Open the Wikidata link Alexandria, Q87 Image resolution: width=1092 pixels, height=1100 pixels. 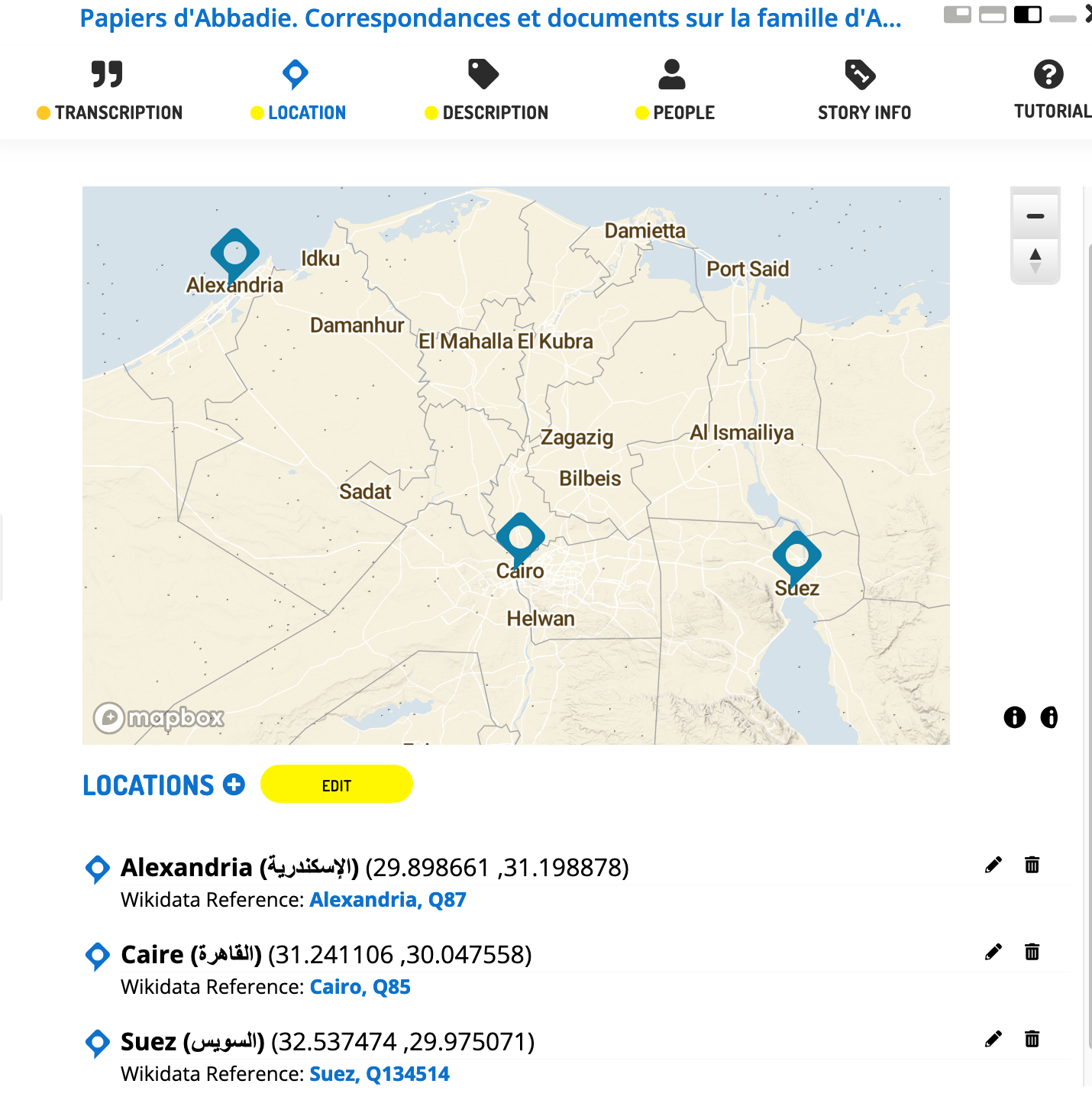point(387,900)
